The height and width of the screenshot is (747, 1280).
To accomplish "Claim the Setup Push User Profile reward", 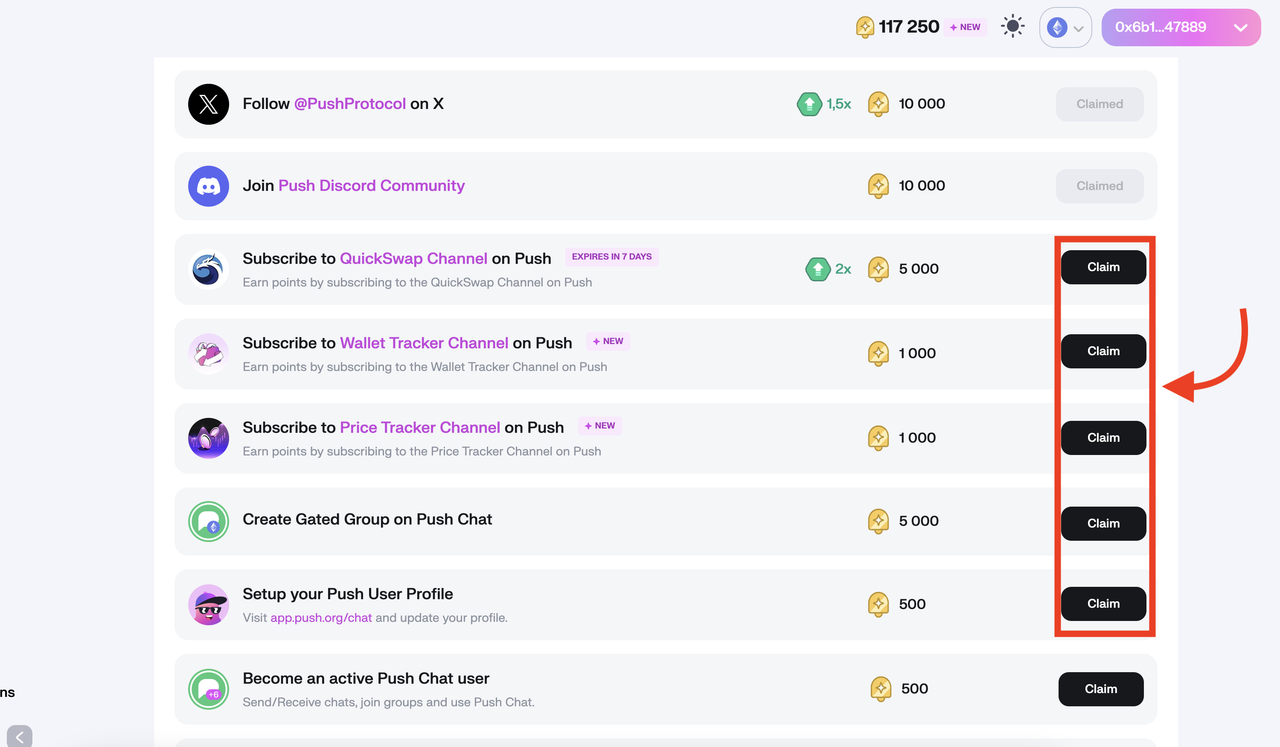I will click(x=1103, y=604).
